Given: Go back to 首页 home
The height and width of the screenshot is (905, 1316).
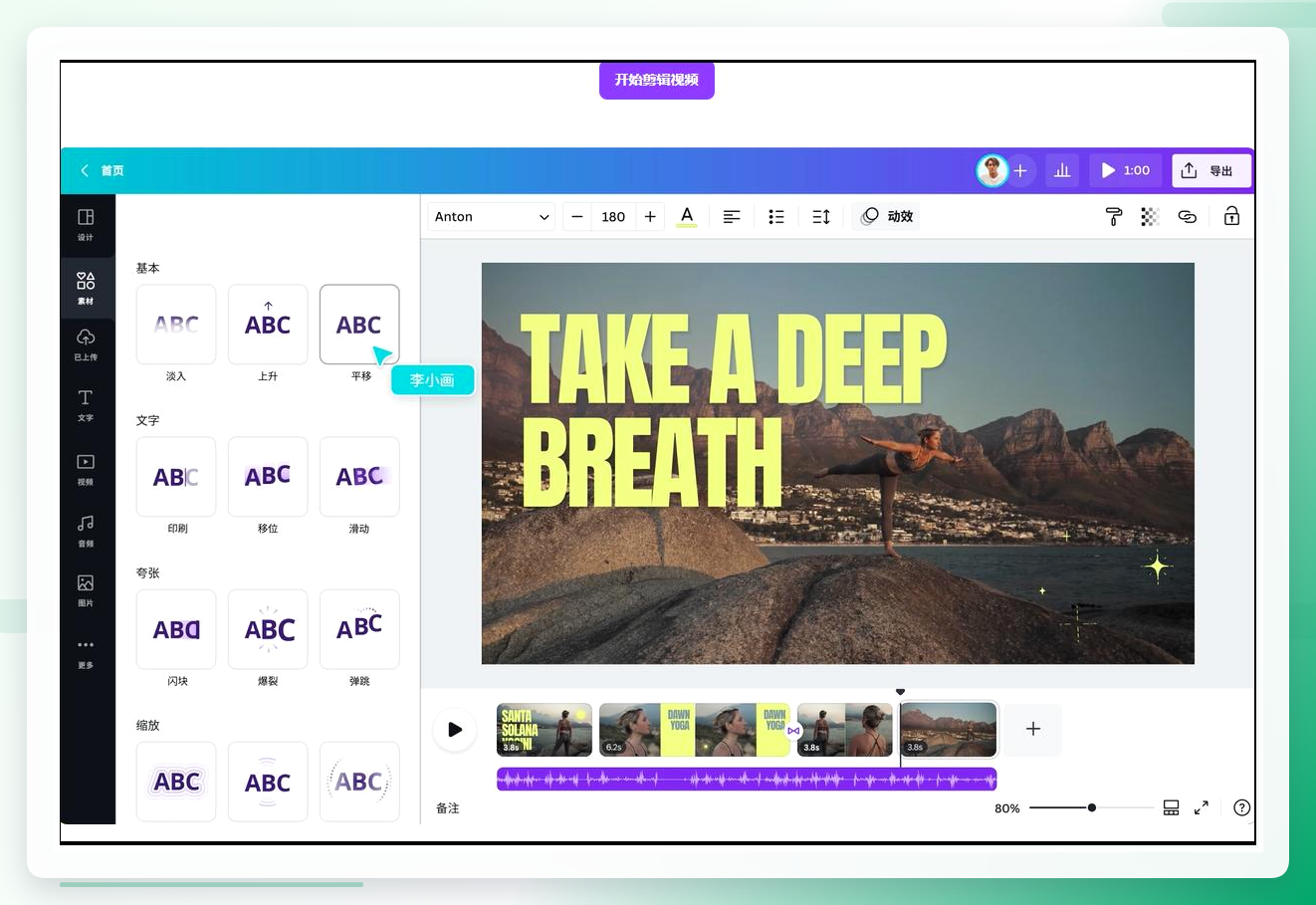Looking at the screenshot, I should pyautogui.click(x=102, y=170).
